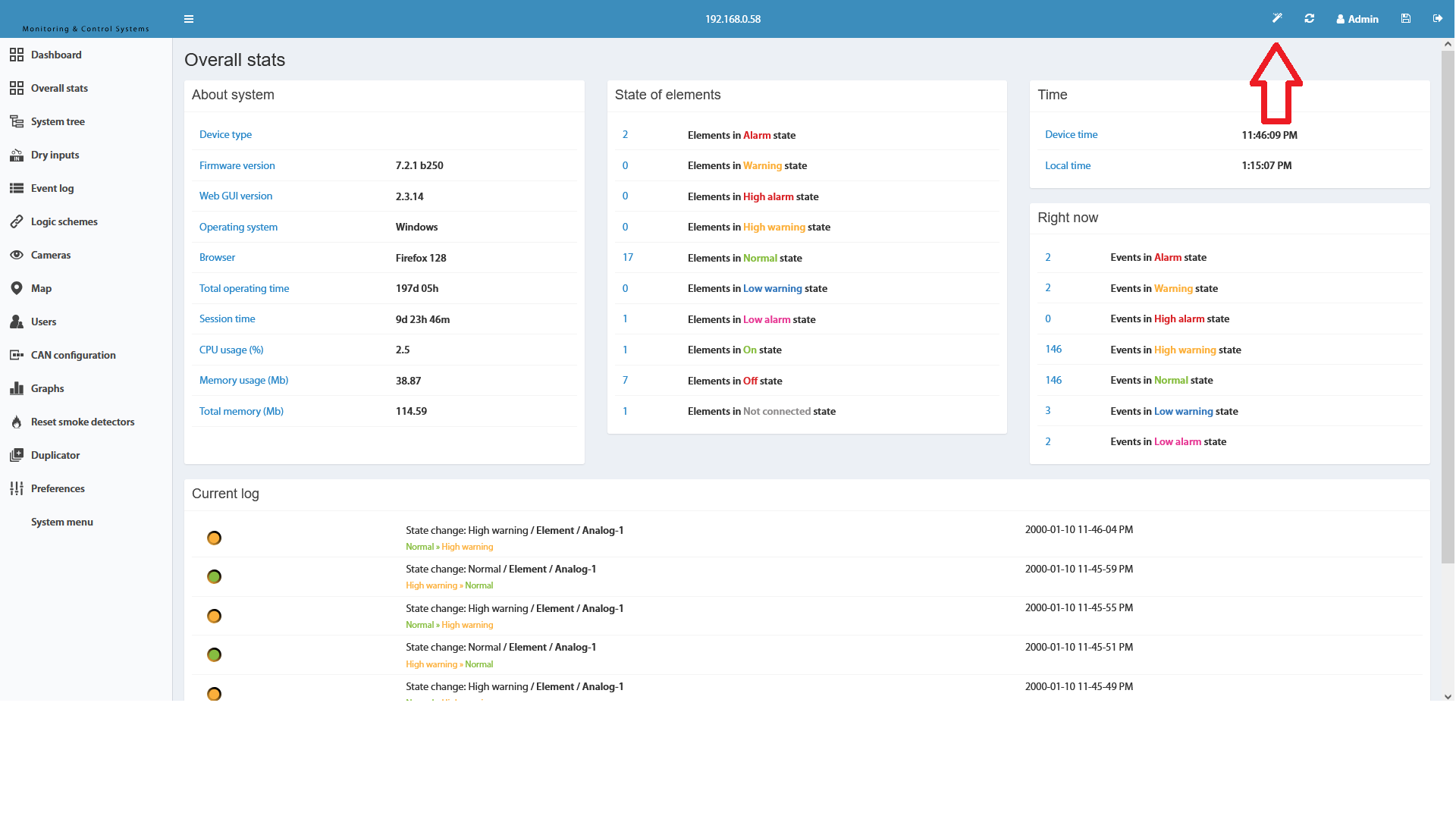Click the scrollbar down arrow
1456x819 pixels.
pyautogui.click(x=1448, y=697)
